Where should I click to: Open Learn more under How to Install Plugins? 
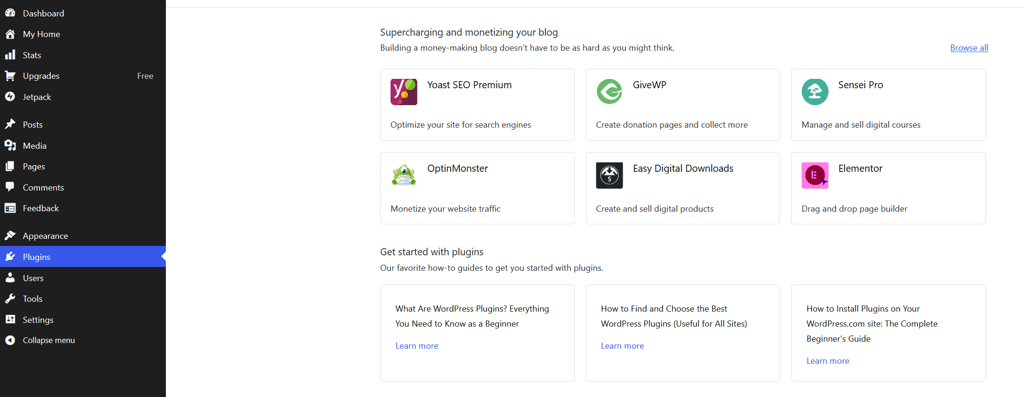(828, 360)
